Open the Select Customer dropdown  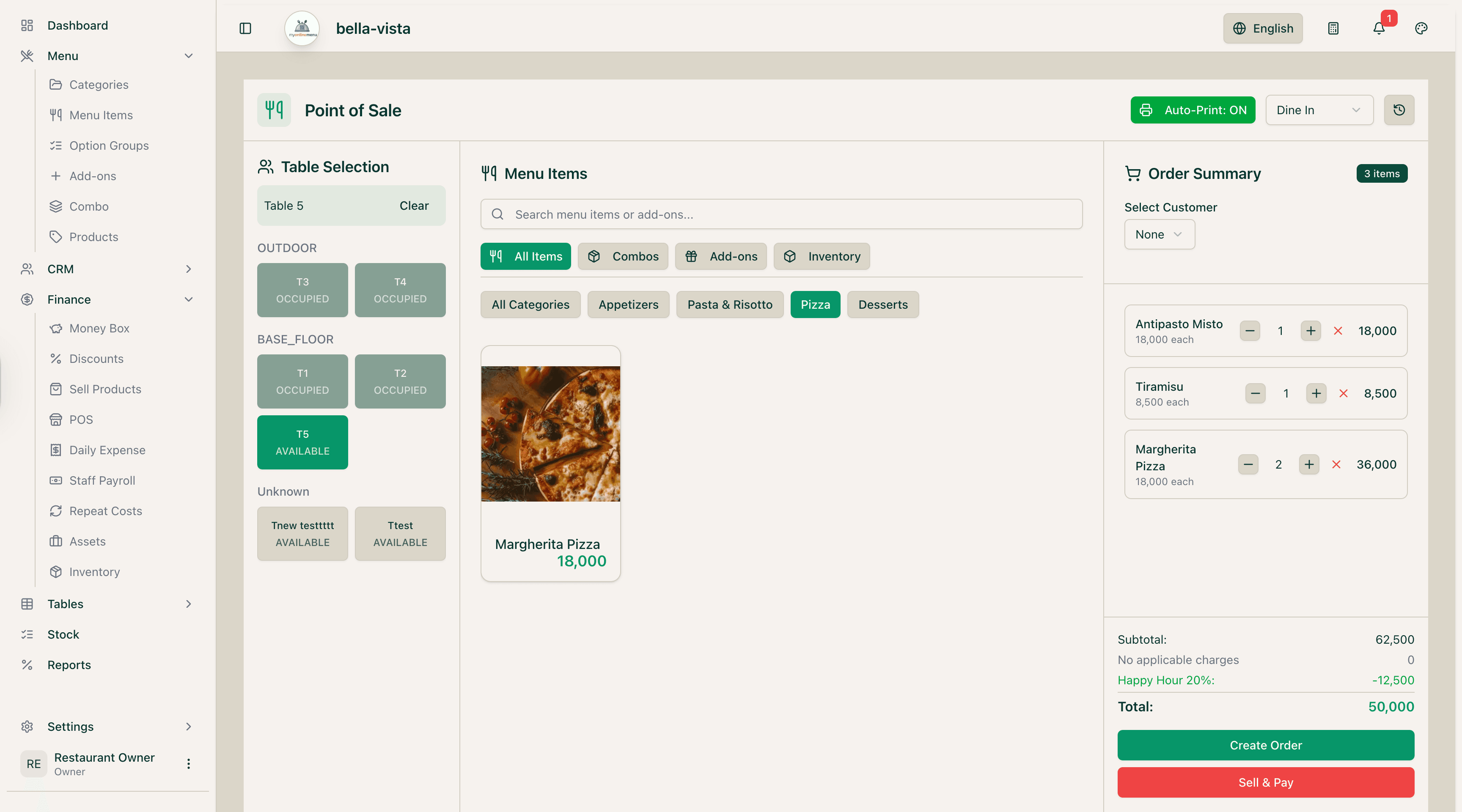pyautogui.click(x=1159, y=234)
